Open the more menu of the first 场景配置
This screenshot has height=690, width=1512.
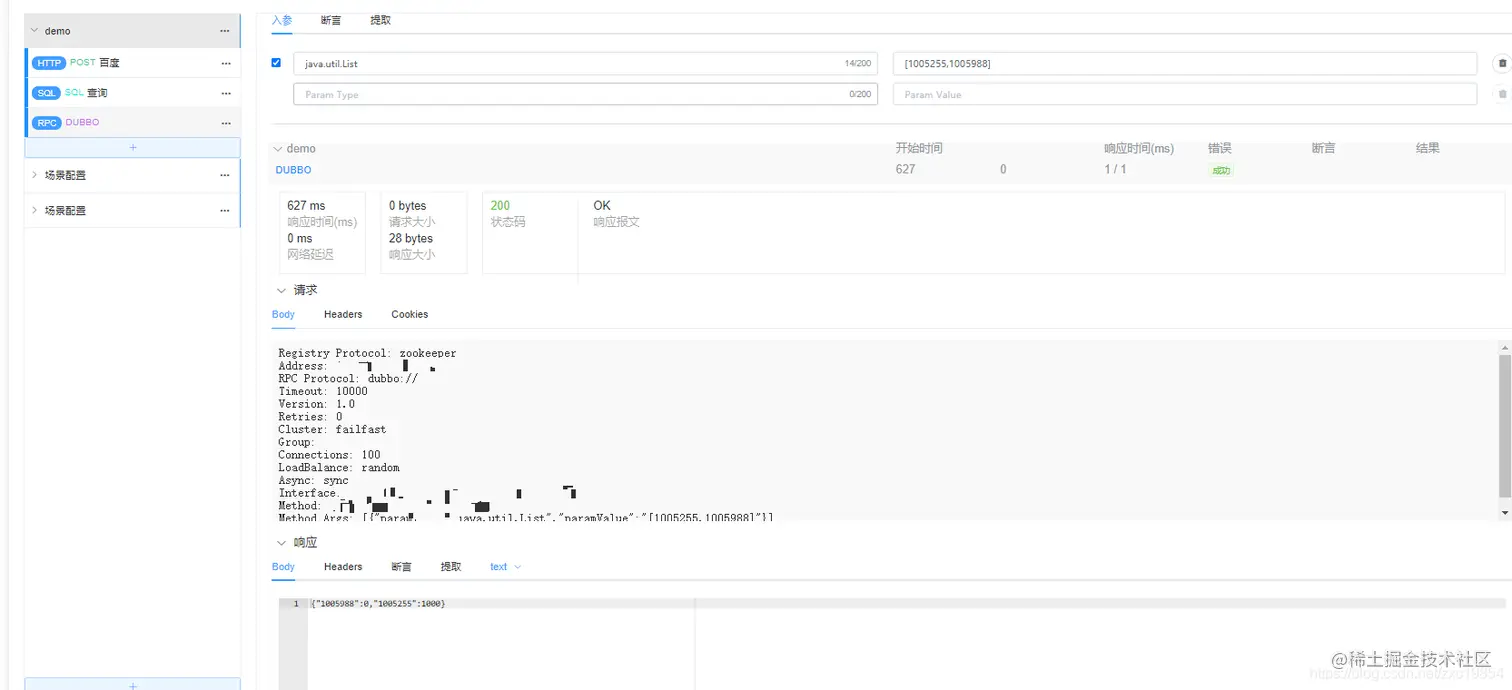pyautogui.click(x=225, y=175)
